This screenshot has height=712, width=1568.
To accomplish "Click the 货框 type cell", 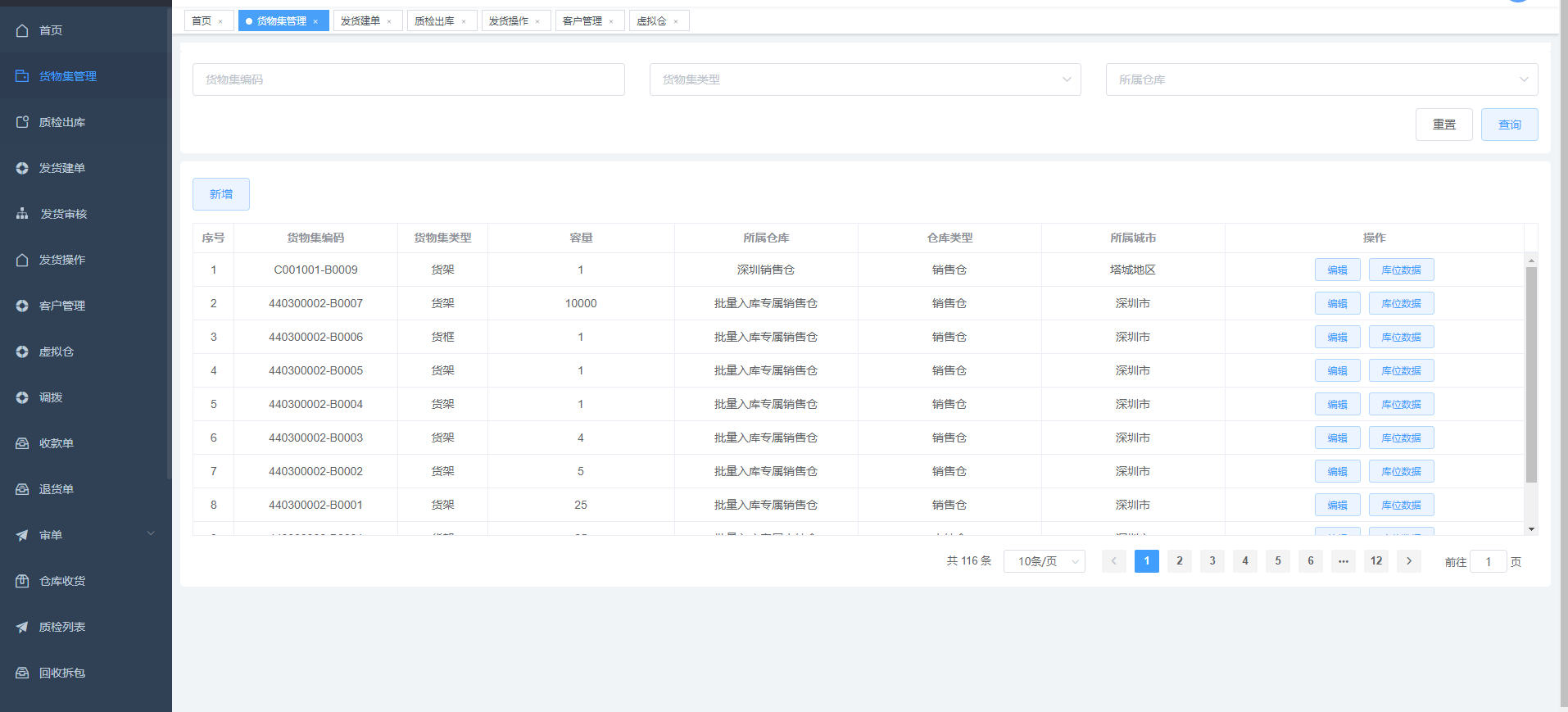I will click(442, 337).
